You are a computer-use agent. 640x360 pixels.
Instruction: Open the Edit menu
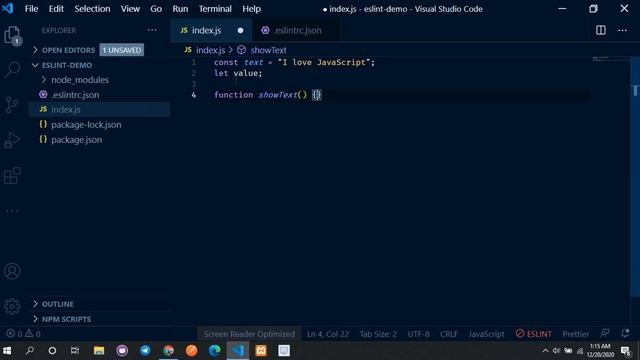click(56, 9)
